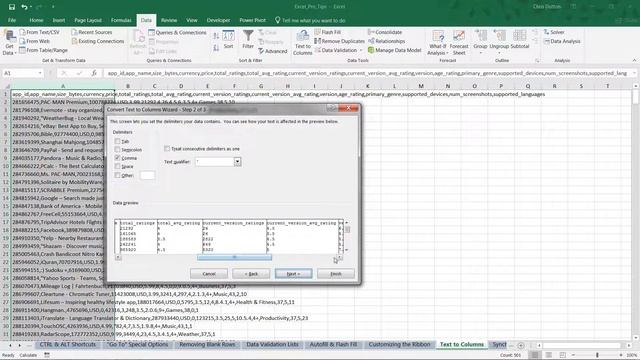Enable the Other delimiter checkbox

pos(118,175)
